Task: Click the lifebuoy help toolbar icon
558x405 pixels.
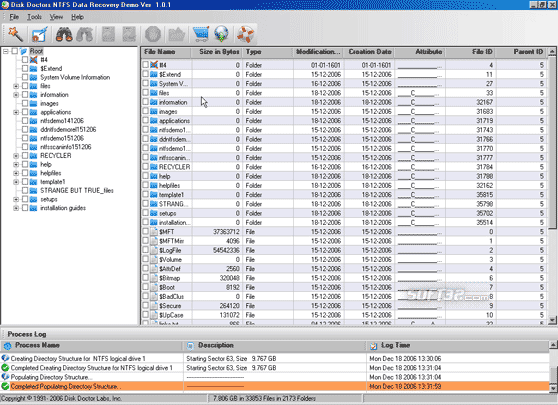Action: (245, 34)
